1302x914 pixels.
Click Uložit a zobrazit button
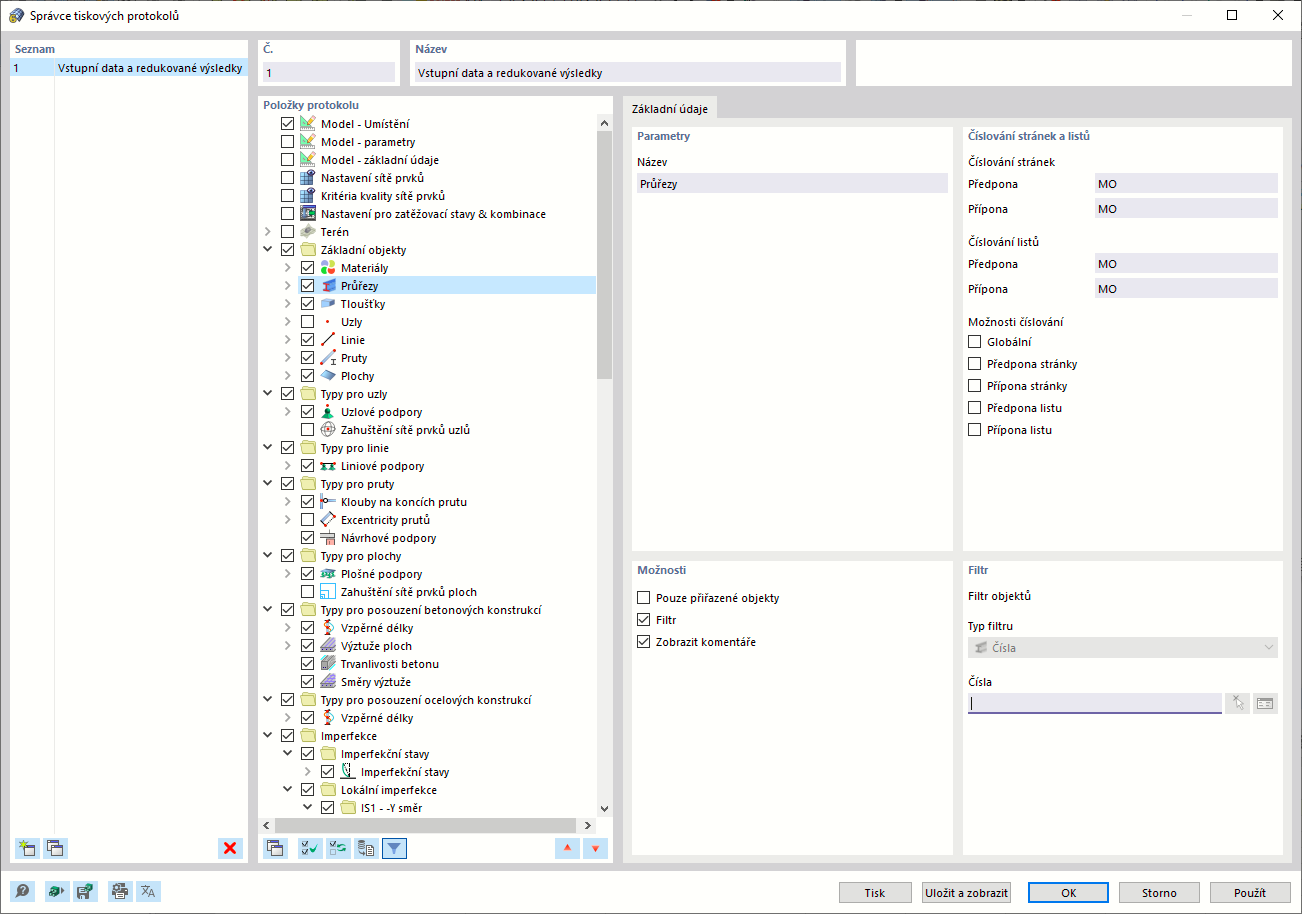[x=967, y=893]
